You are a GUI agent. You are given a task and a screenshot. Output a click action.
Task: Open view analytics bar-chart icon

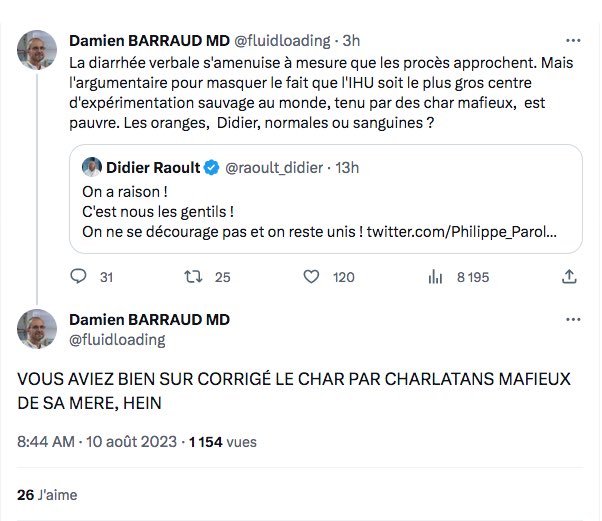(436, 277)
